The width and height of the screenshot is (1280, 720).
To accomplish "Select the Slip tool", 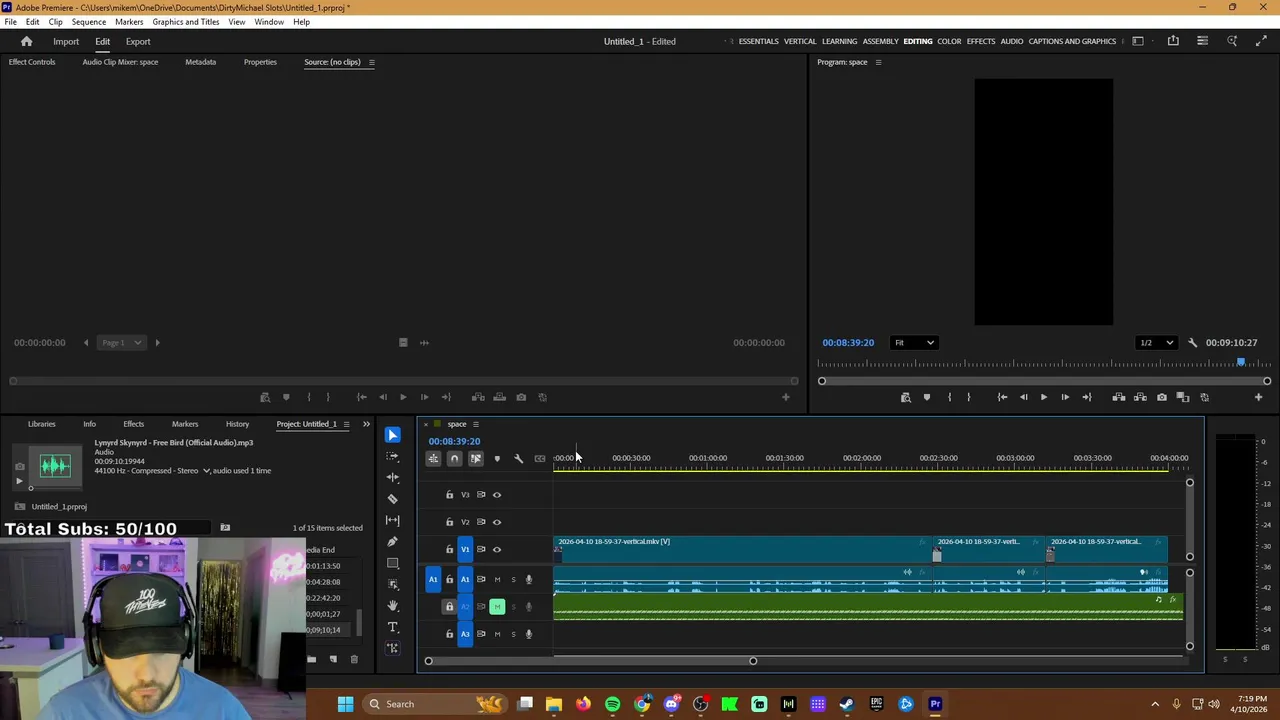I will (x=392, y=520).
